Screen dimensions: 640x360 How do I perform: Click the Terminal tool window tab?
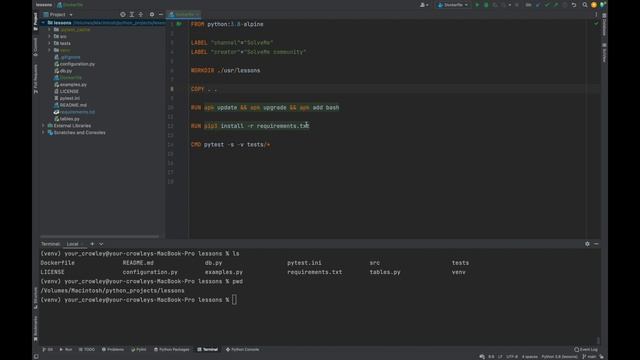click(207, 349)
